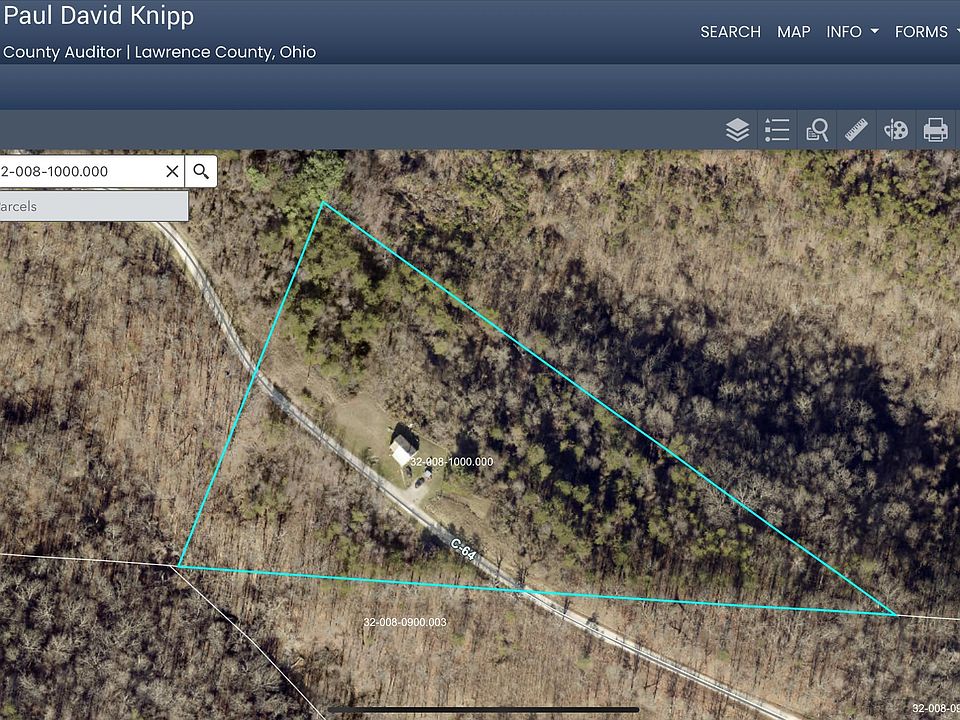960x720 pixels.
Task: Select the ruler measure tool
Action: click(856, 130)
